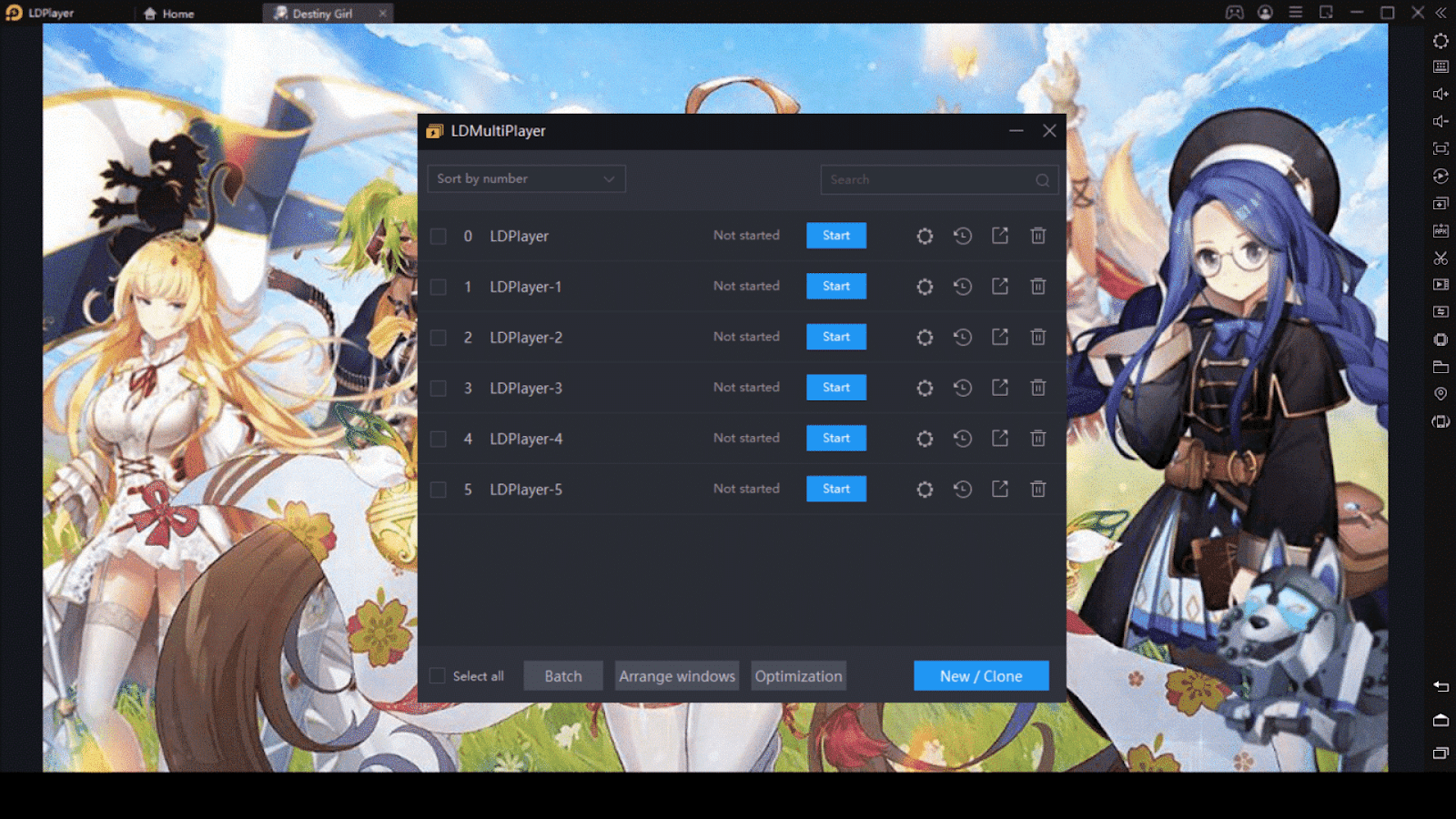Viewport: 1456px width, 819px height.
Task: Open gamepad icon in title bar
Action: pyautogui.click(x=1234, y=13)
